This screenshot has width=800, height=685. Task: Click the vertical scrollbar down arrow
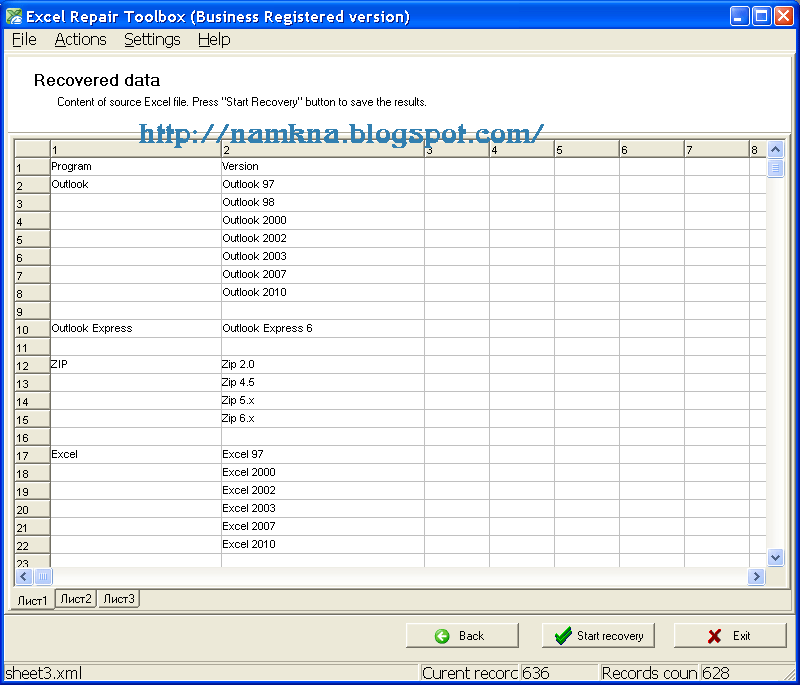775,557
